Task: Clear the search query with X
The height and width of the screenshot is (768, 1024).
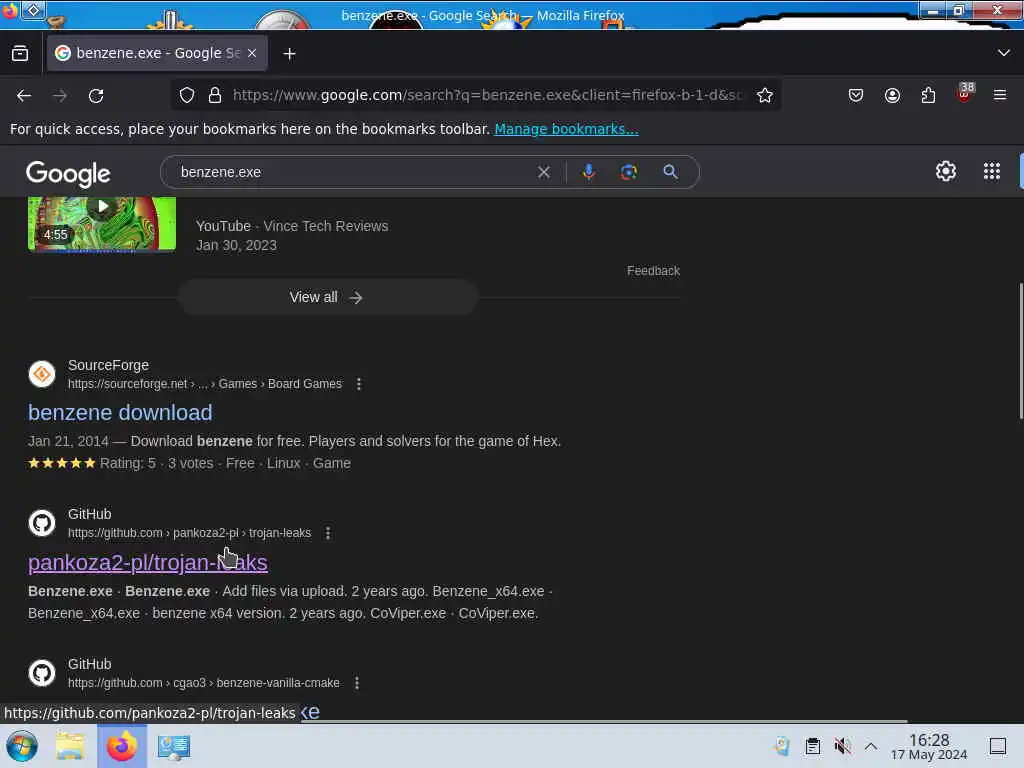Action: 543,172
